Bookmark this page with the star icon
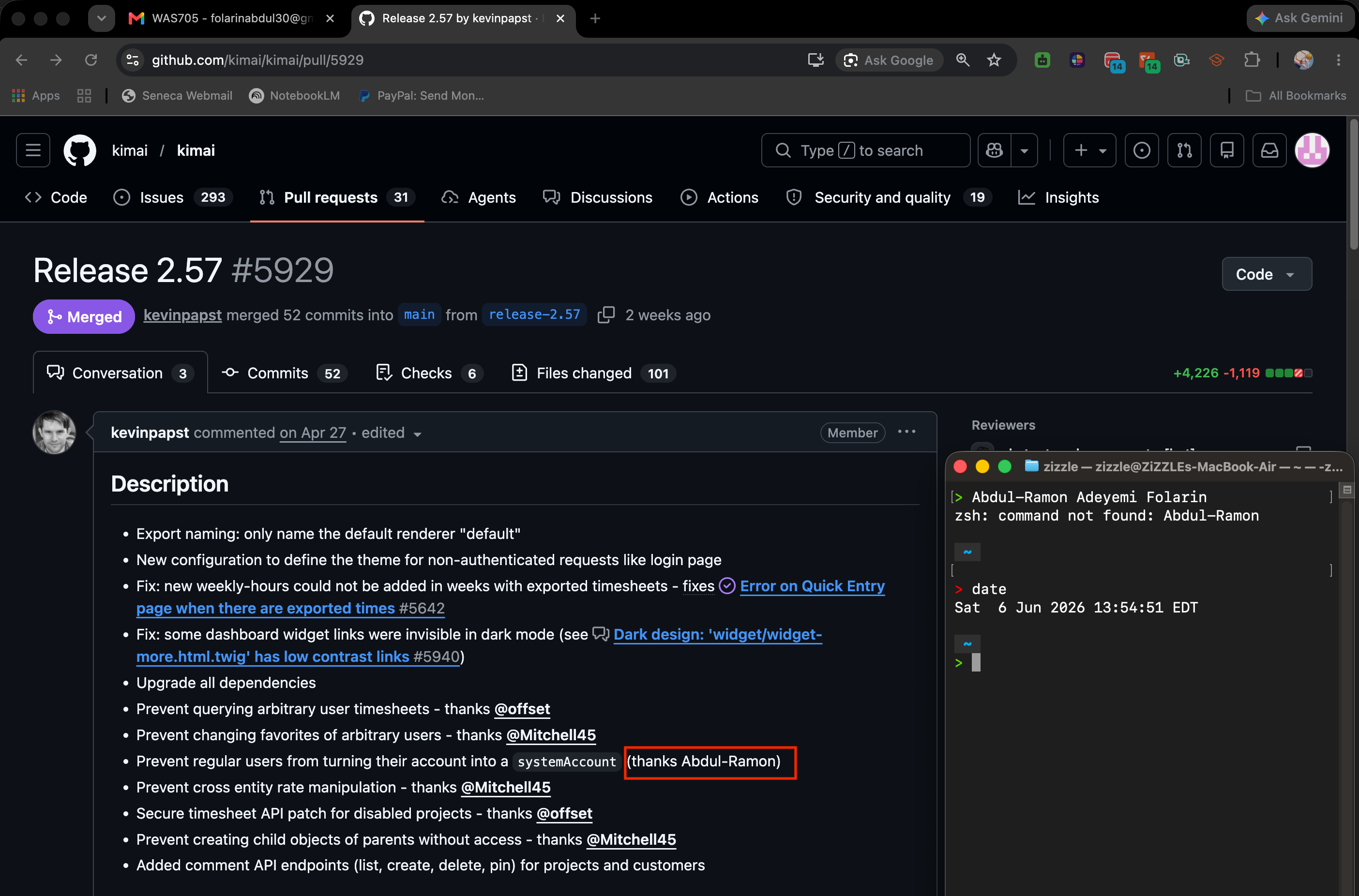1359x896 pixels. pos(994,60)
